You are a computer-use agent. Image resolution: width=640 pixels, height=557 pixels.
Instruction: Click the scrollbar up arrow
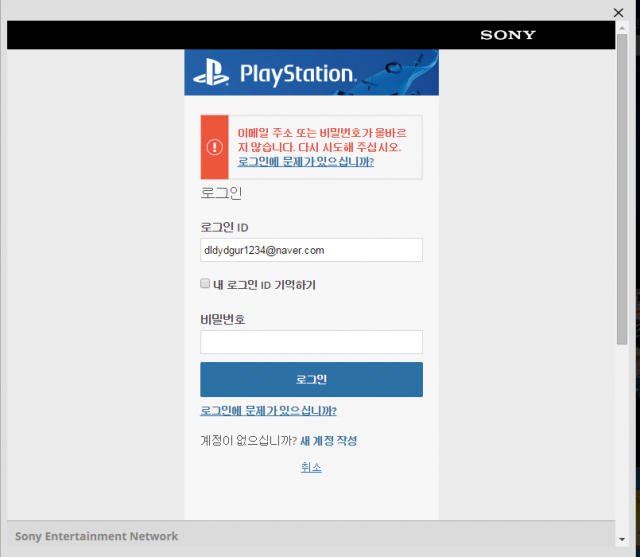(x=622, y=28)
